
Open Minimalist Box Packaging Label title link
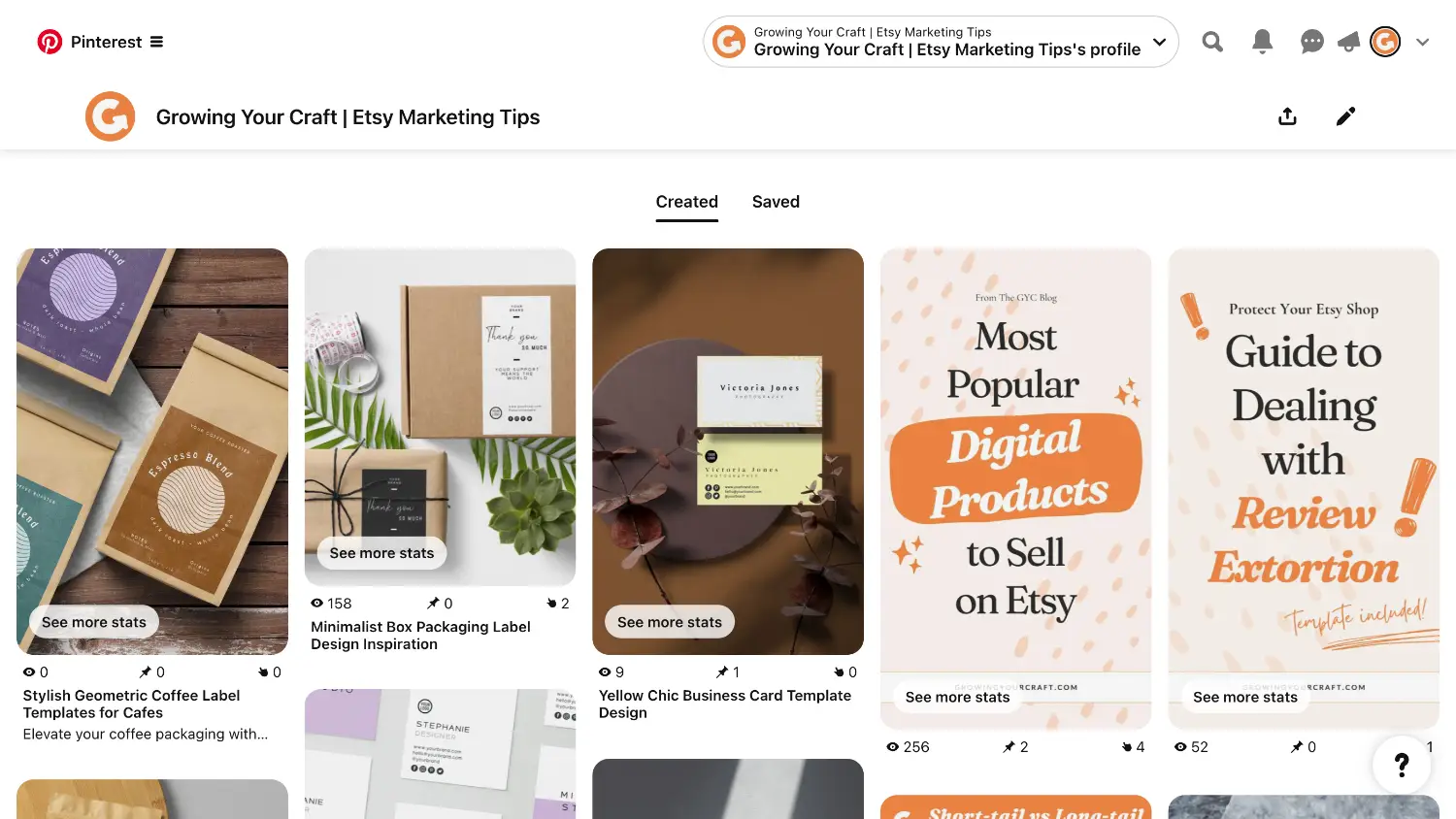[420, 636]
